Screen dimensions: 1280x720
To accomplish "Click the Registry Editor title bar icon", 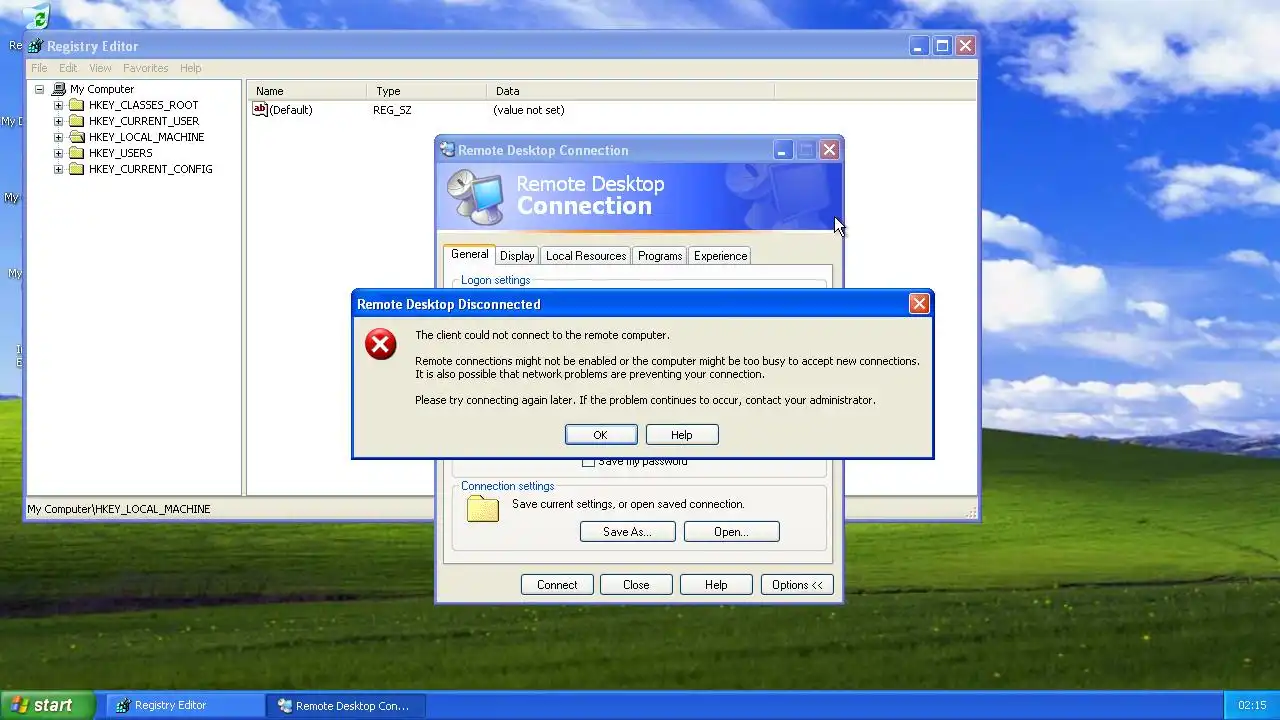I will click(x=36, y=46).
